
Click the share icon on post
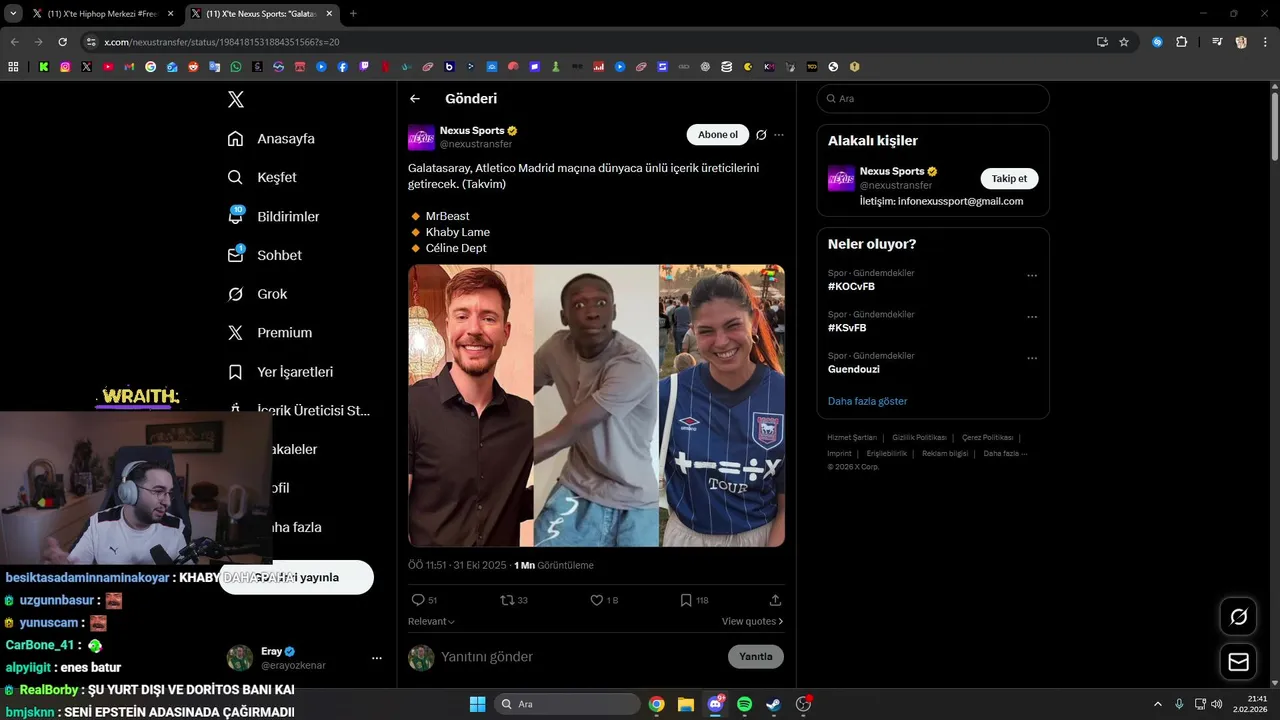(775, 600)
